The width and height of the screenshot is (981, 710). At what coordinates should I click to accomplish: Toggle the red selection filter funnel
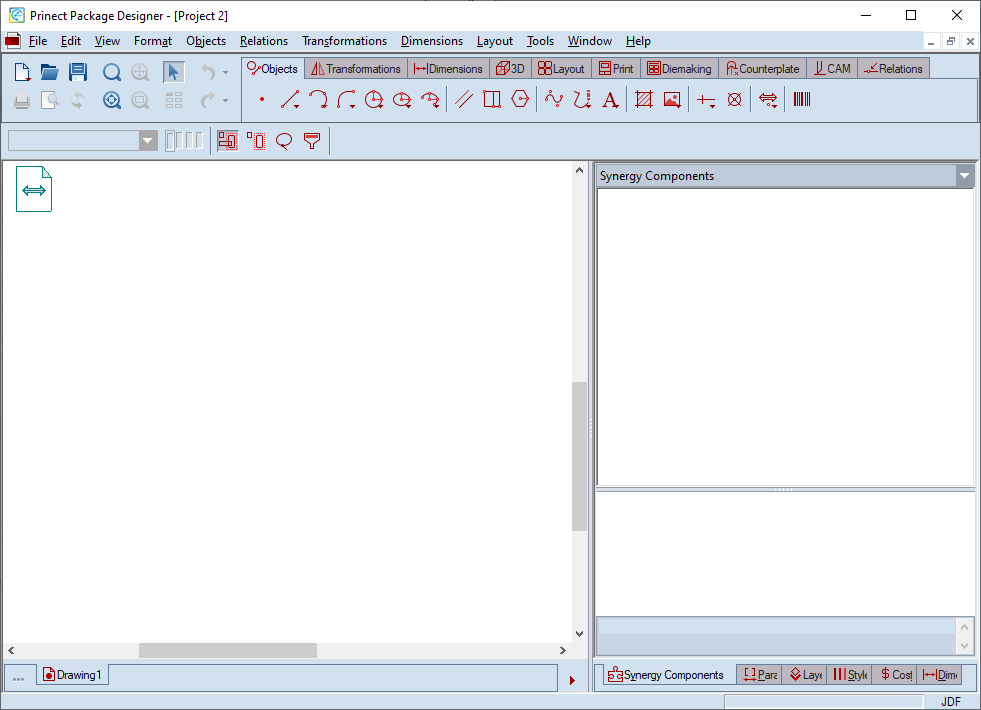[312, 141]
